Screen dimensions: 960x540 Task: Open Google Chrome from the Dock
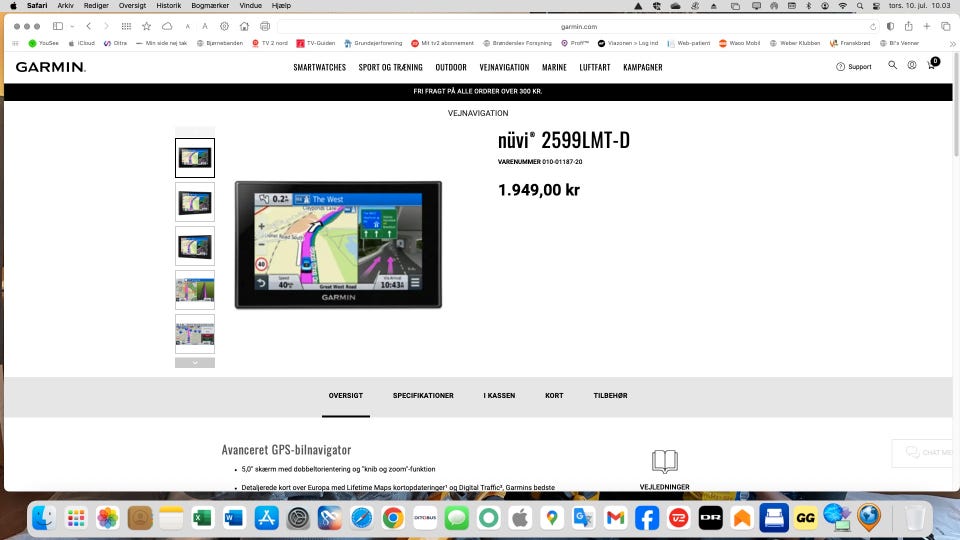[x=393, y=519]
